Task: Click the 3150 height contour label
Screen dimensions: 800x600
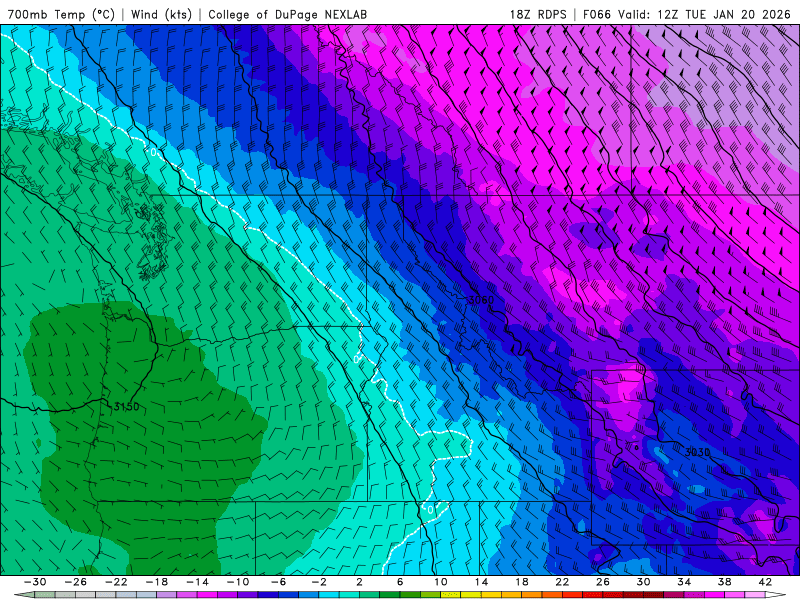Action: point(126,407)
